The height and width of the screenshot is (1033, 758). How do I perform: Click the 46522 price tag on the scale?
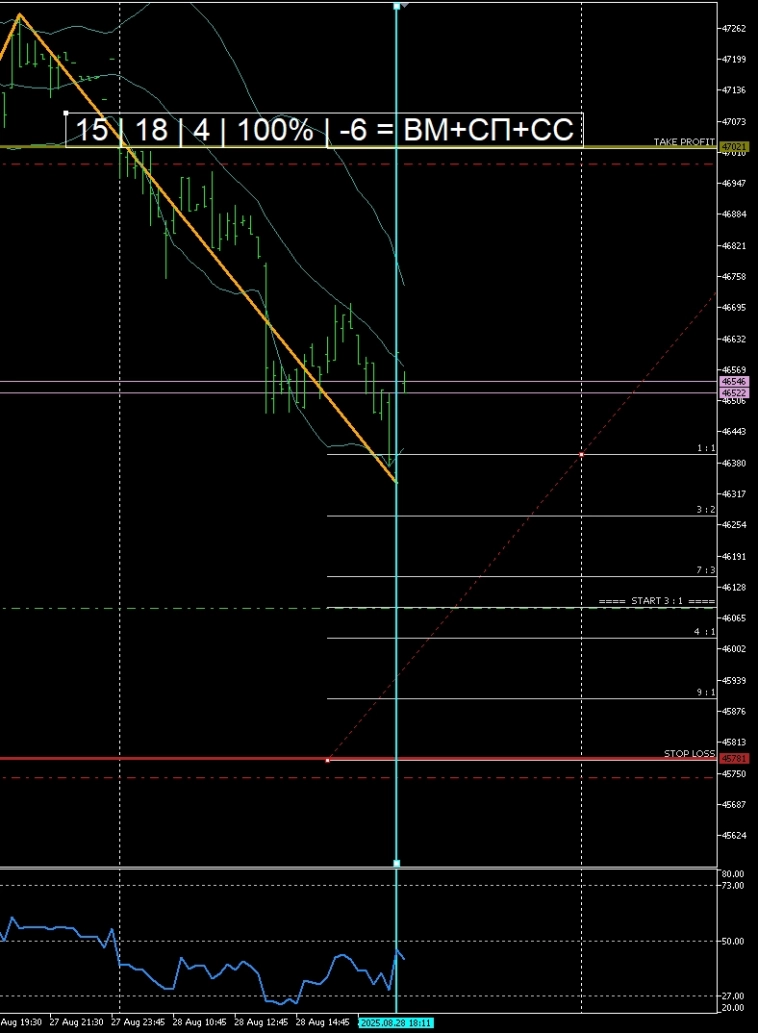point(734,393)
